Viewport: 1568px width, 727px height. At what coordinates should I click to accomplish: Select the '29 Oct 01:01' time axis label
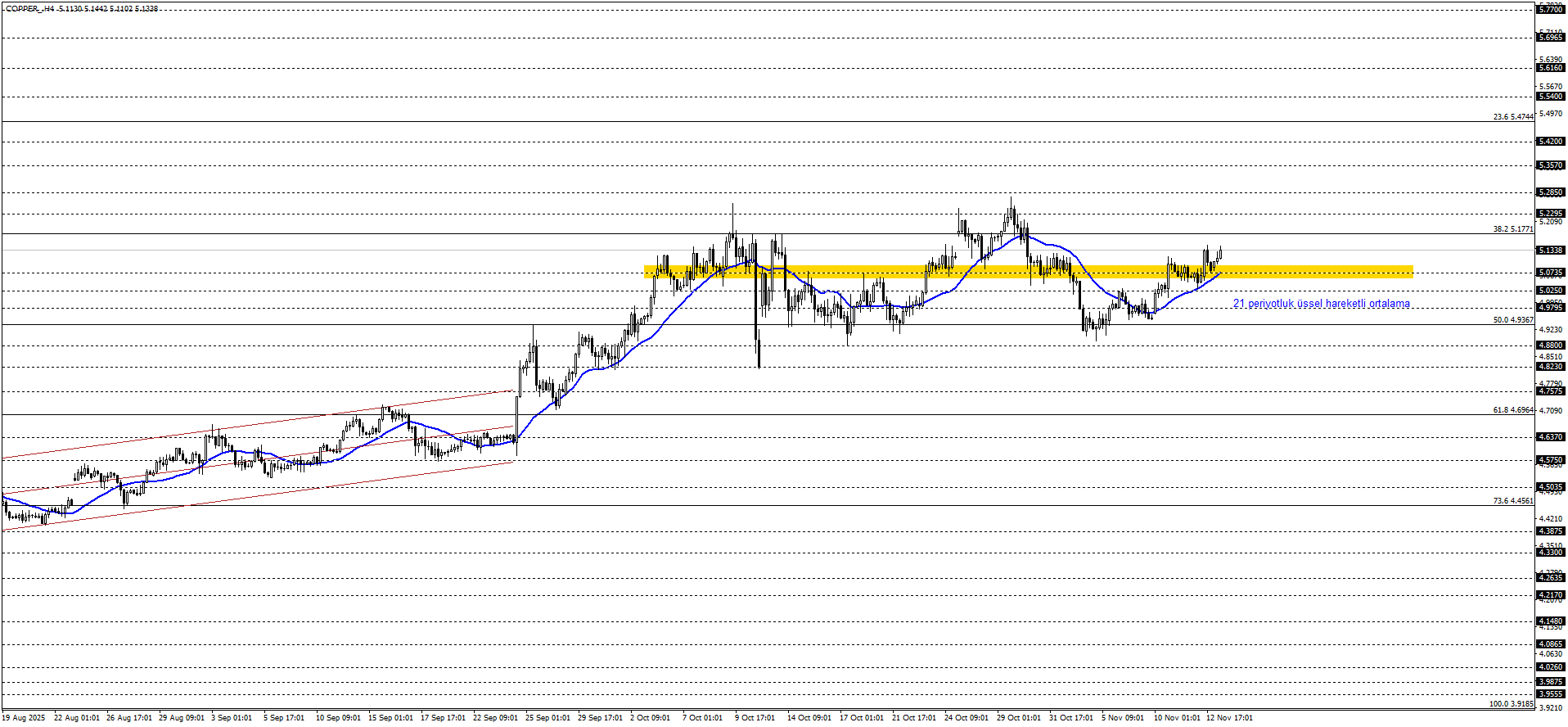[1018, 718]
